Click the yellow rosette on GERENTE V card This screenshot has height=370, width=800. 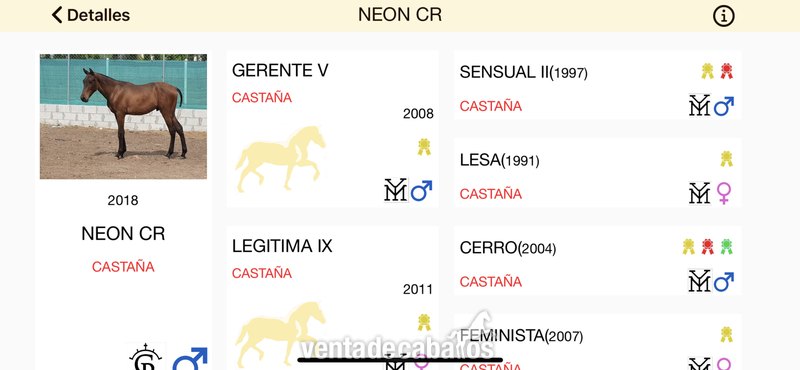point(424,147)
